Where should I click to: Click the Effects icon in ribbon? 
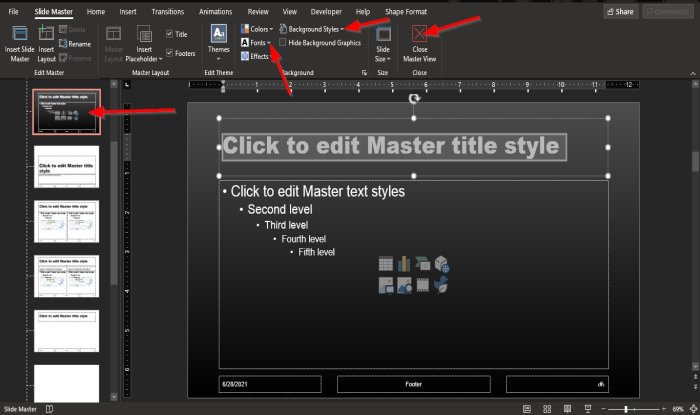pos(245,56)
